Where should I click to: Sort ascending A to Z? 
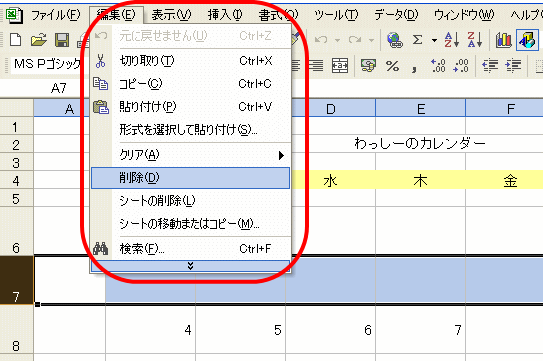tap(452, 40)
